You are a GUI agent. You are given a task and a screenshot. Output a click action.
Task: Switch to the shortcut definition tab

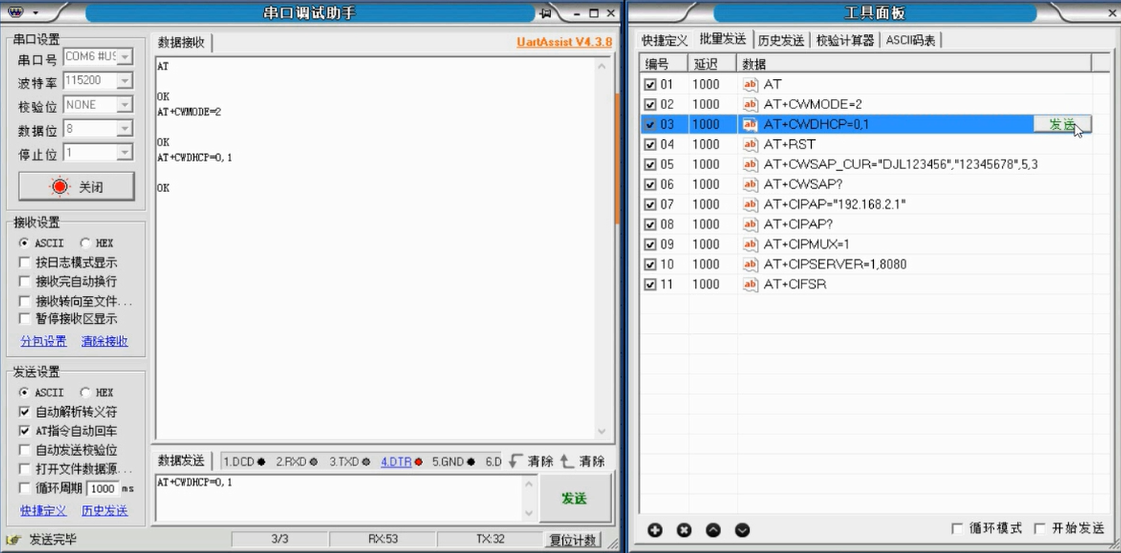click(664, 40)
